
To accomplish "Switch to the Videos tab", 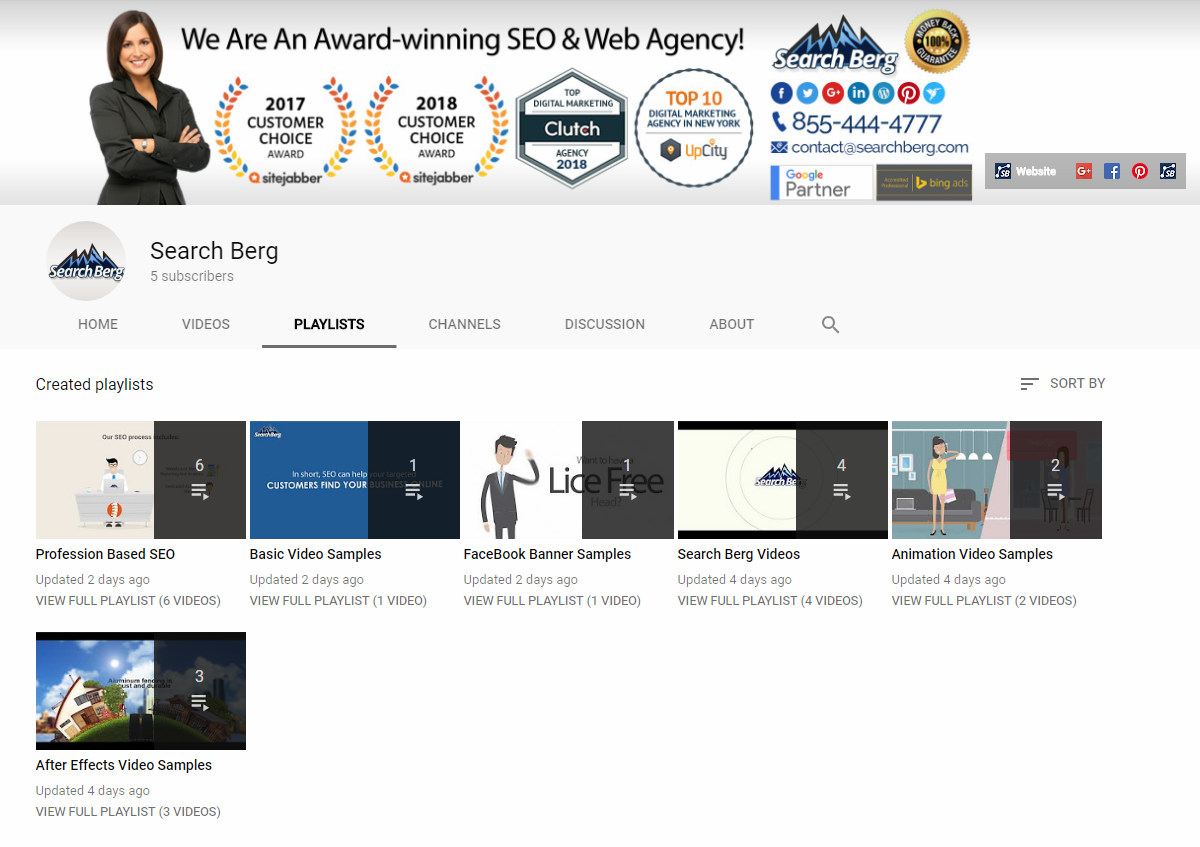I will coord(206,324).
